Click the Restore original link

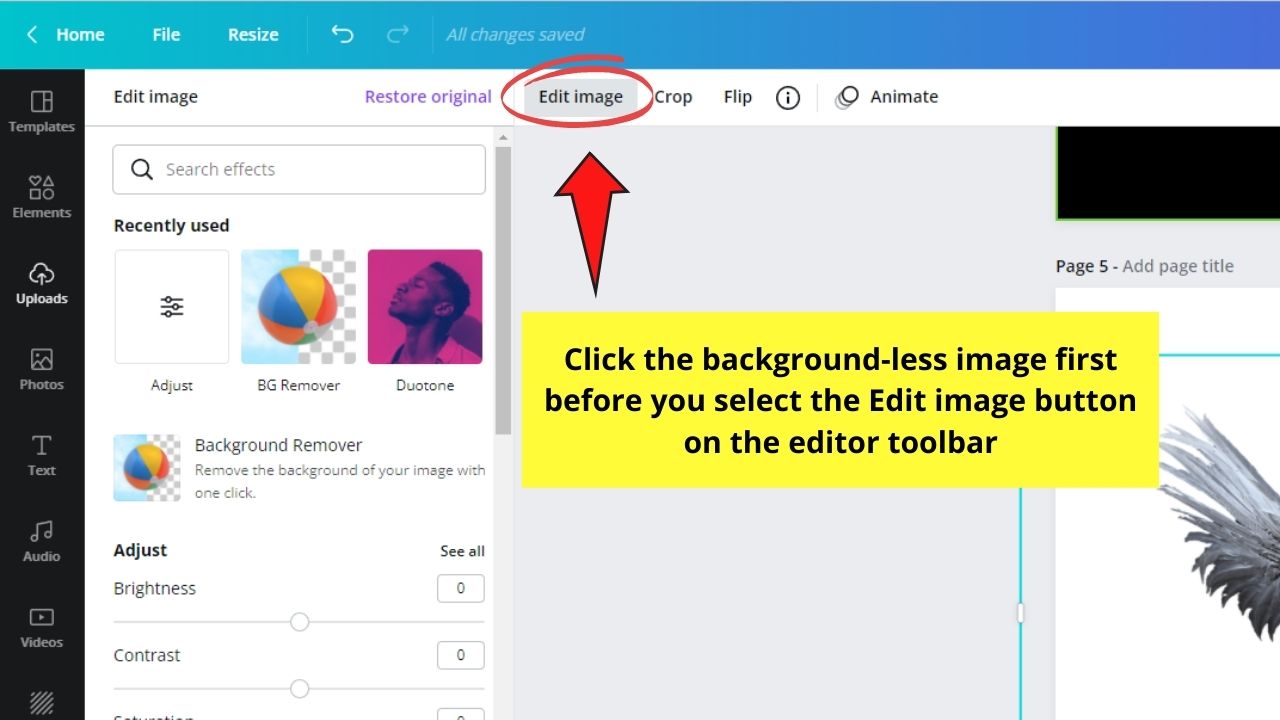point(428,96)
